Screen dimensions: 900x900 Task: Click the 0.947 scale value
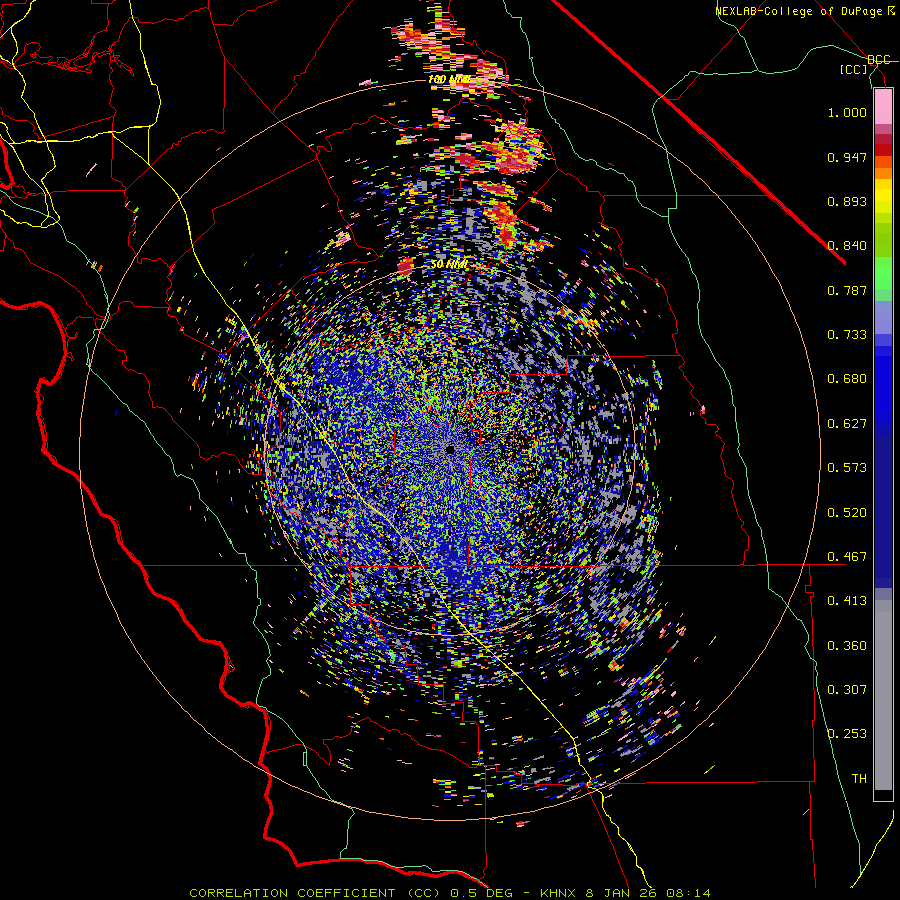coord(847,157)
